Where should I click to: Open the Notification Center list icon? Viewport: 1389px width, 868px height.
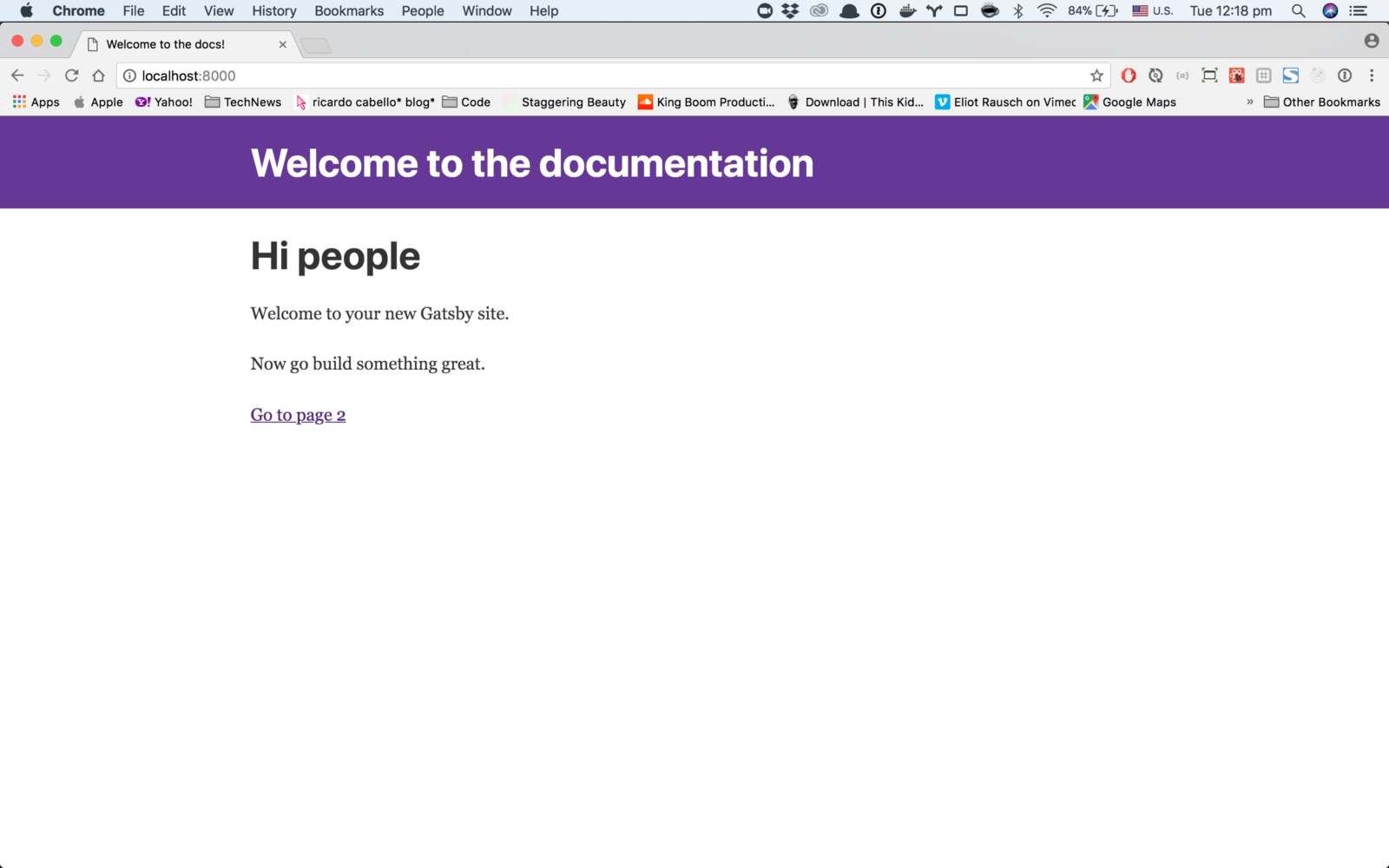[x=1359, y=10]
